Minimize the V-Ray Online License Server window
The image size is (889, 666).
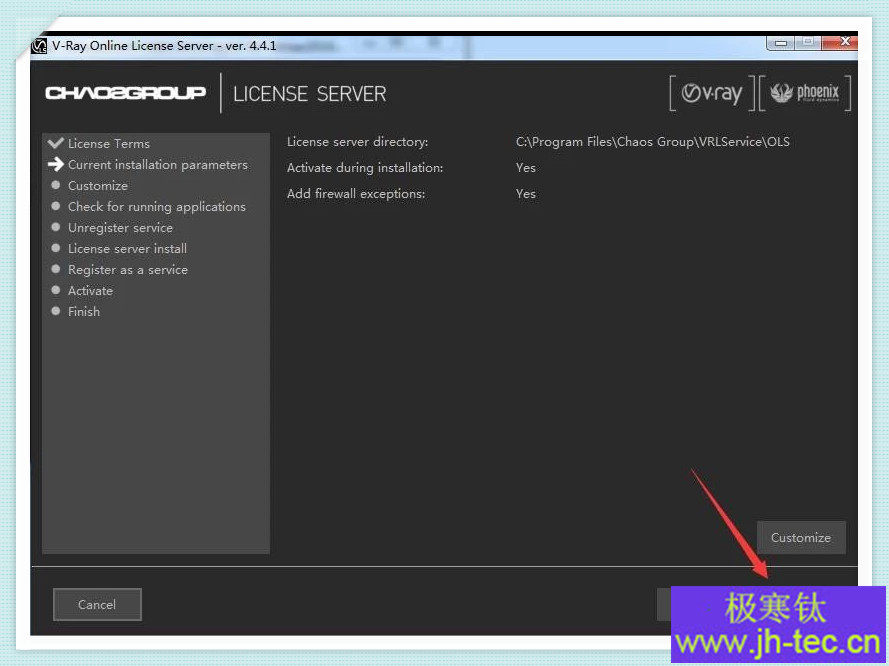(x=781, y=43)
